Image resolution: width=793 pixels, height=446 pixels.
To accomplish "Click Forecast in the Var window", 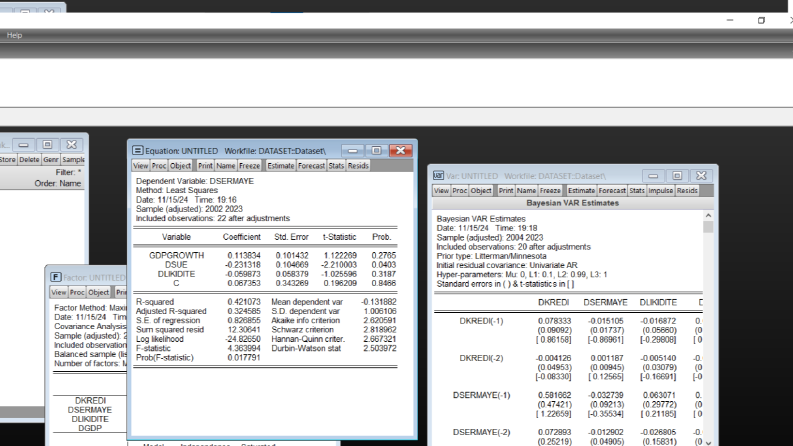I will coord(611,191).
